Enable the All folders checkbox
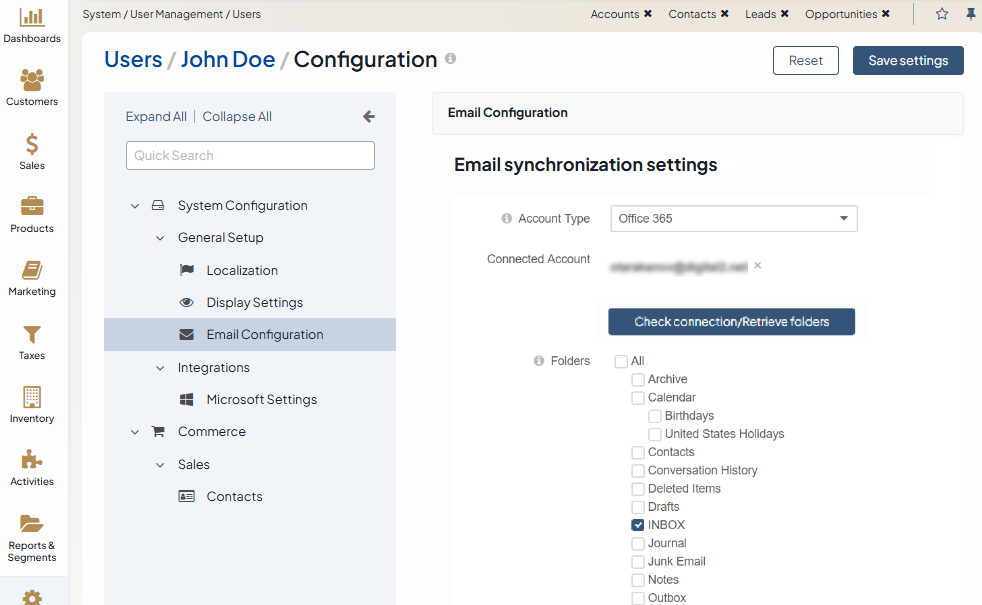 [621, 362]
